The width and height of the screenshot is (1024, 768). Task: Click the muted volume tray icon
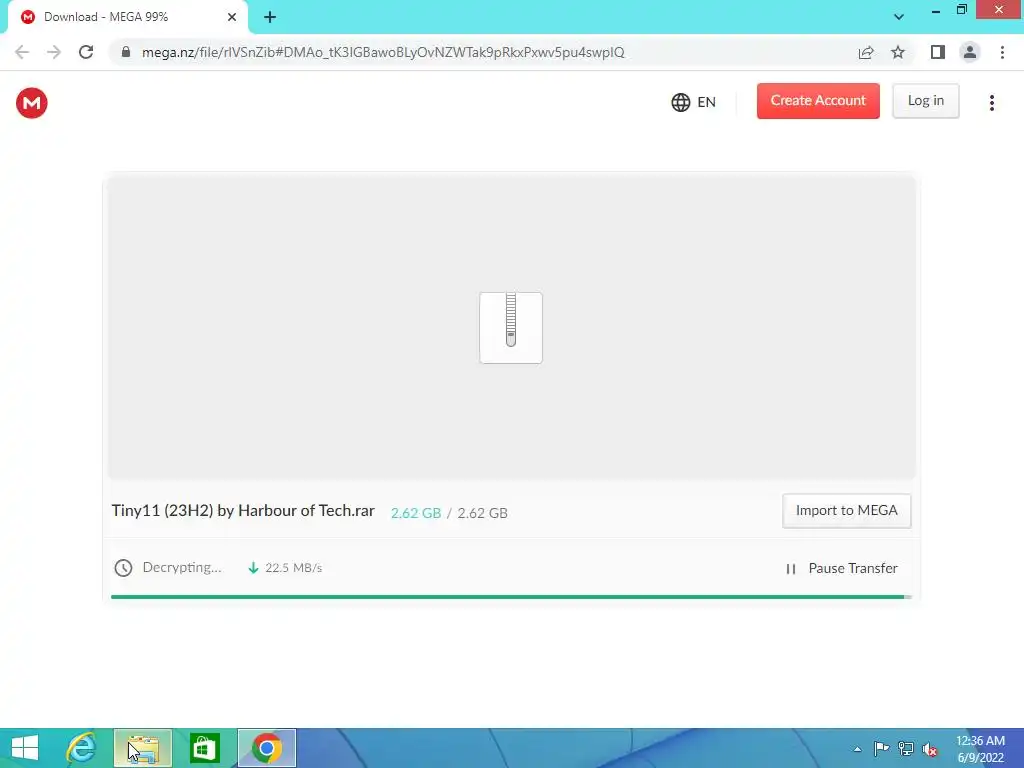click(x=930, y=749)
